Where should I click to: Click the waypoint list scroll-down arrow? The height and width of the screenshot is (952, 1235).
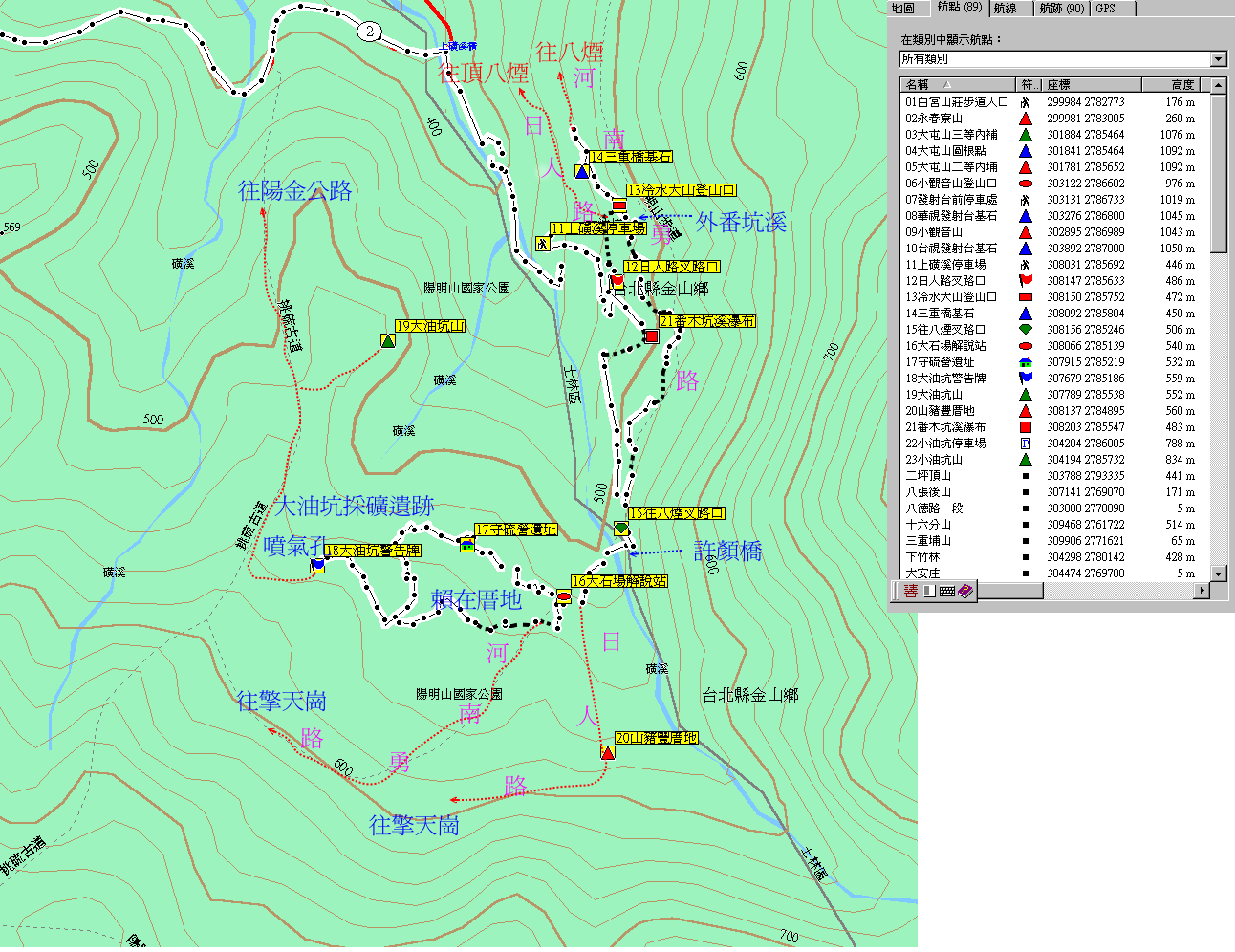tap(1218, 573)
